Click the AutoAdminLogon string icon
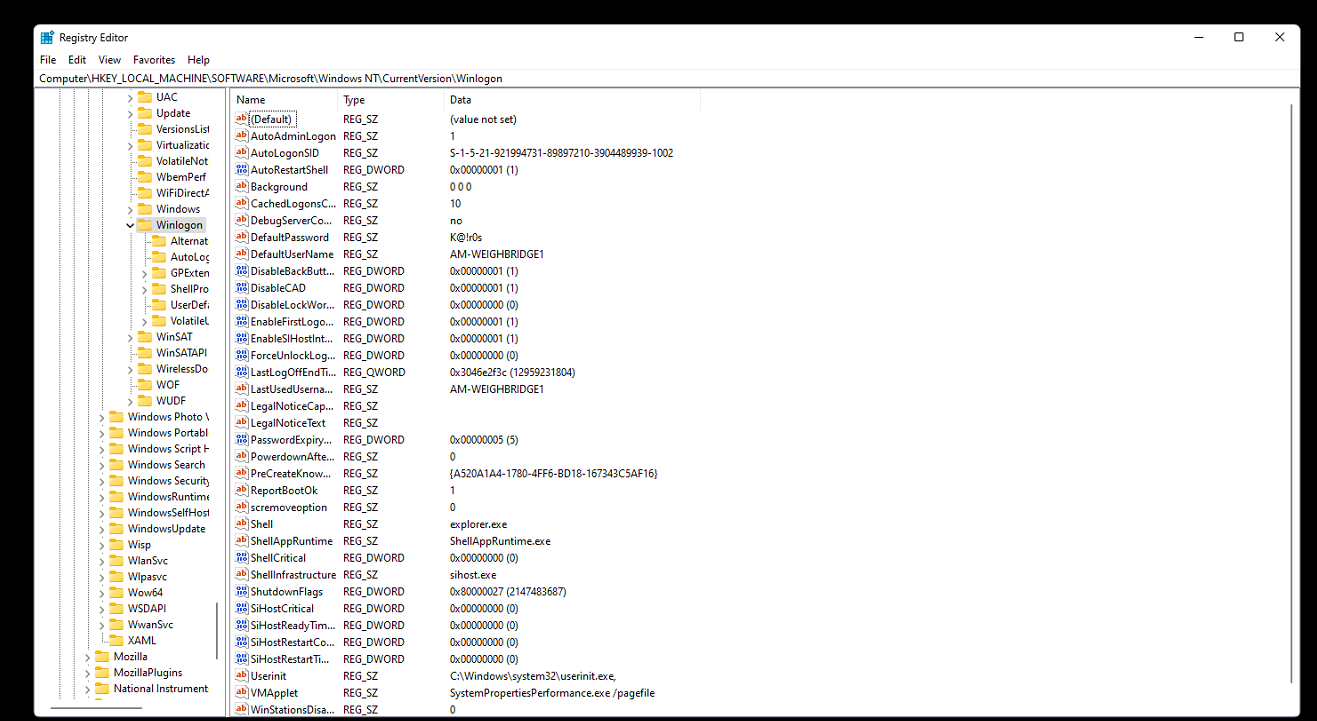 [x=241, y=136]
